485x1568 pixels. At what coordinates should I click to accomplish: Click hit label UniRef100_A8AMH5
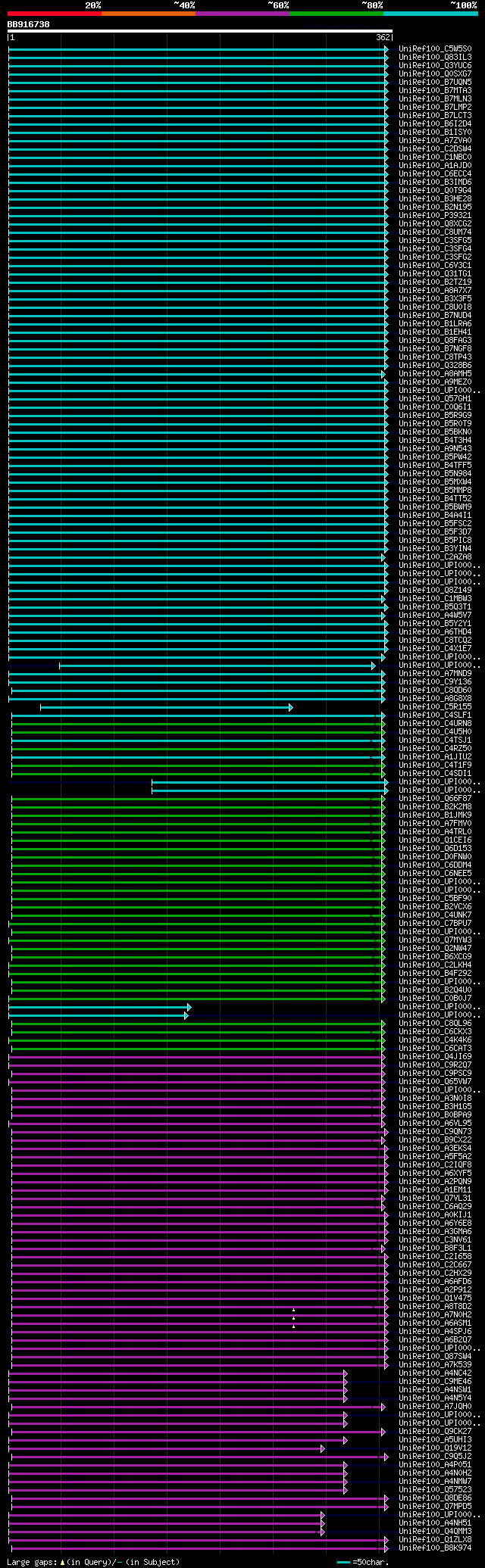click(435, 374)
